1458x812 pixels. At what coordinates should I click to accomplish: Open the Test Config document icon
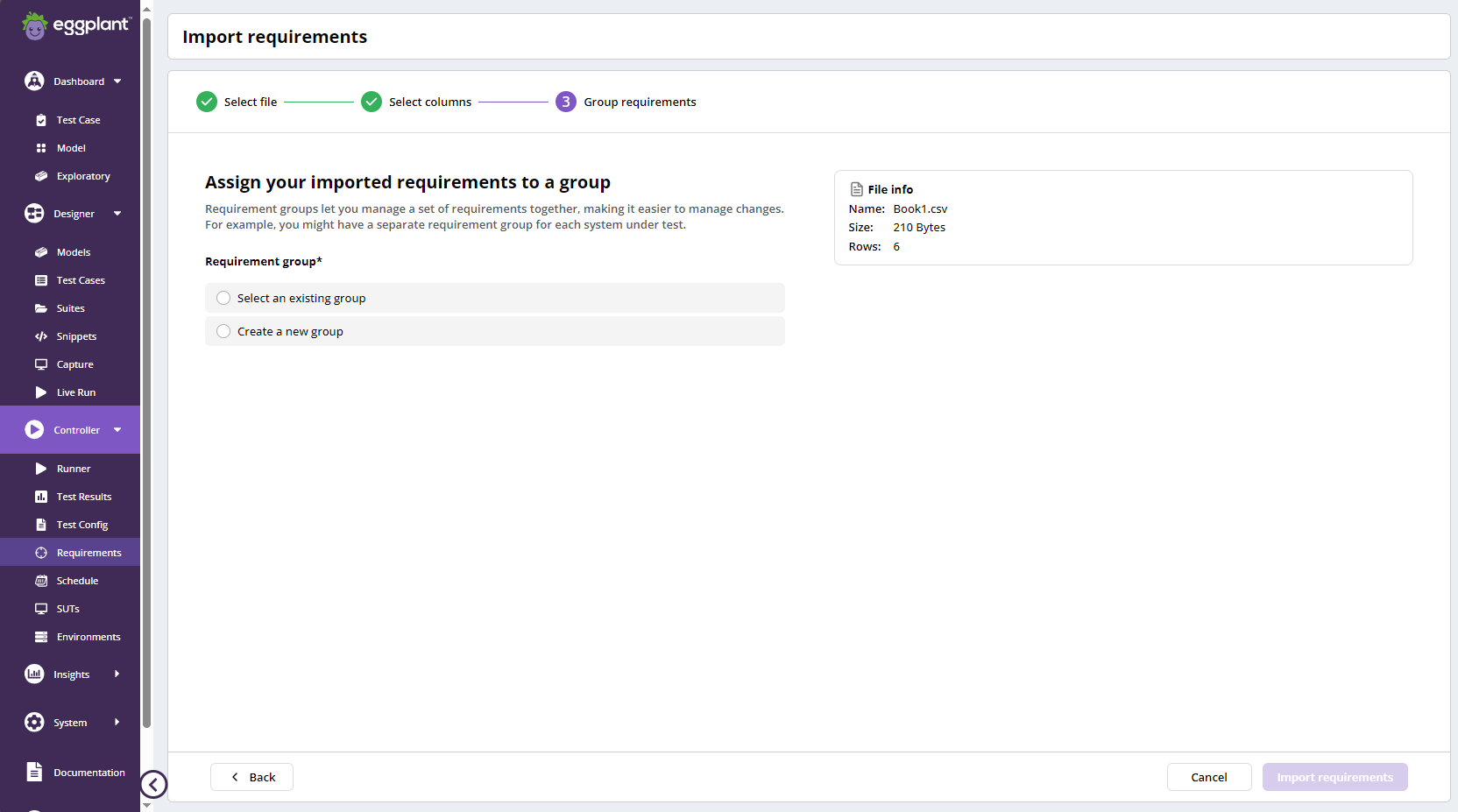(x=41, y=525)
